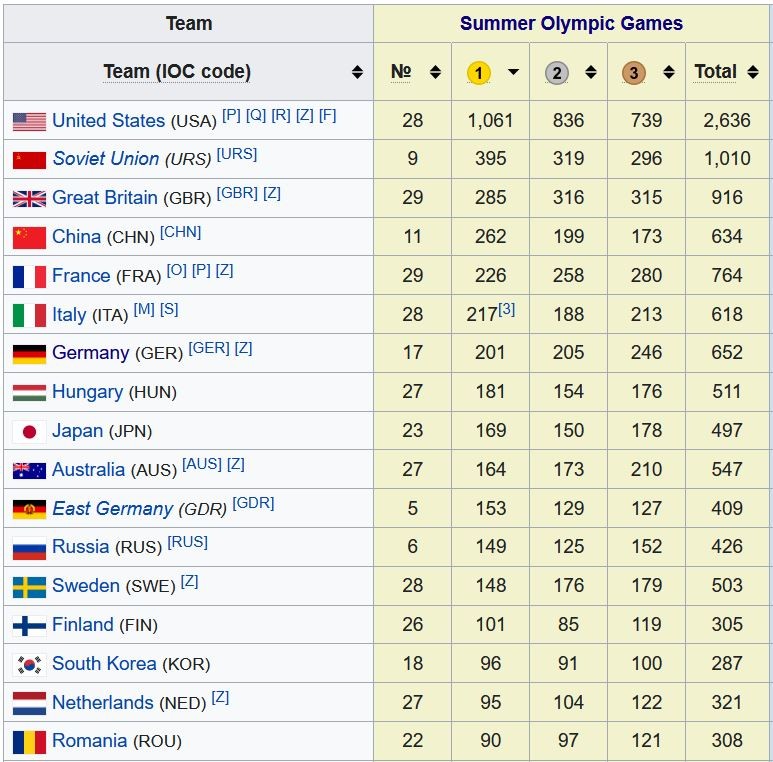Click the gold medal icon in header
Viewport: 773px width, 762px height.
pos(479,72)
